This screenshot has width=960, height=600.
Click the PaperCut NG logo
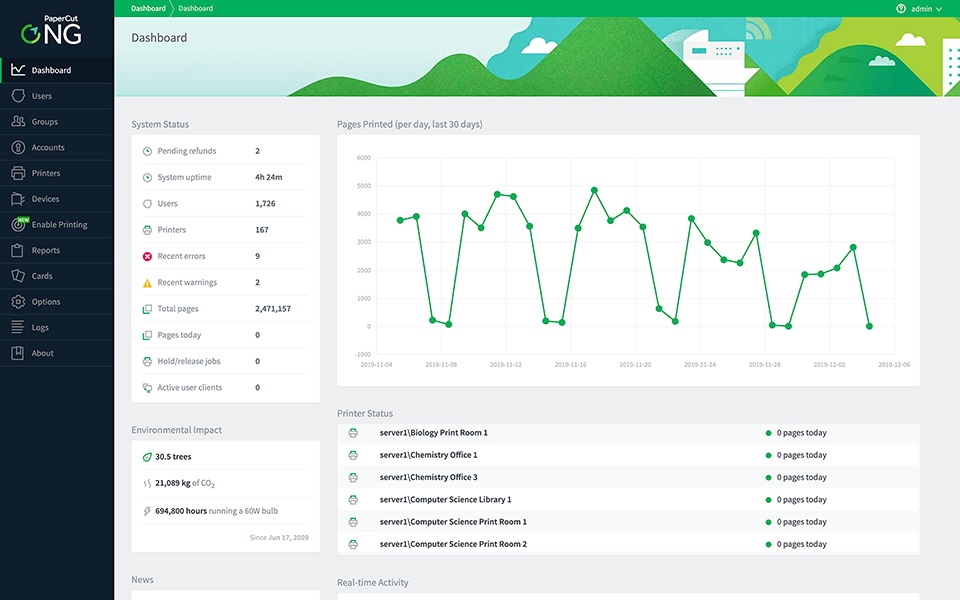52,29
